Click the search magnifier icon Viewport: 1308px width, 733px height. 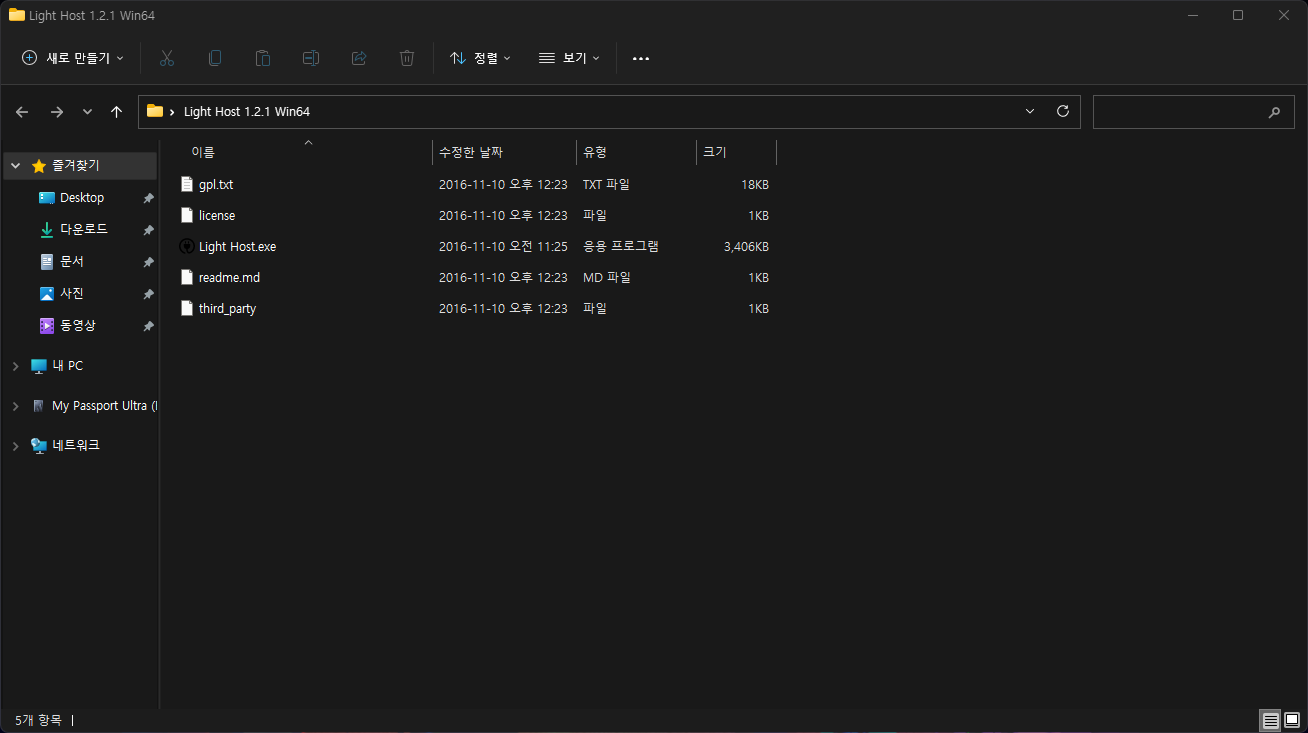click(1274, 112)
